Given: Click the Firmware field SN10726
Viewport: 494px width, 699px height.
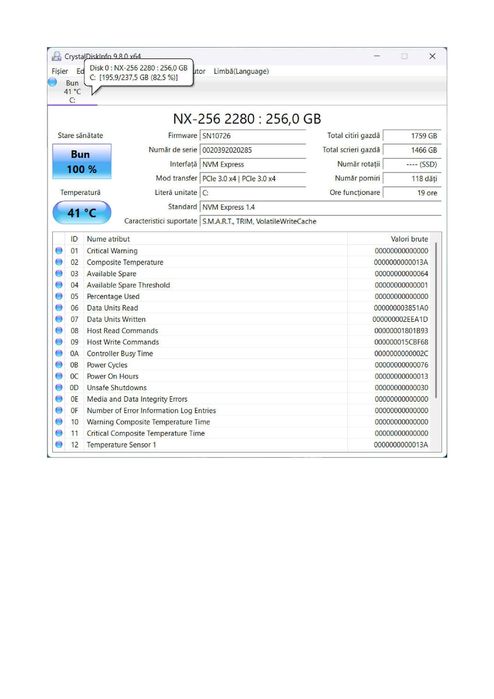Looking at the screenshot, I should tap(253, 136).
